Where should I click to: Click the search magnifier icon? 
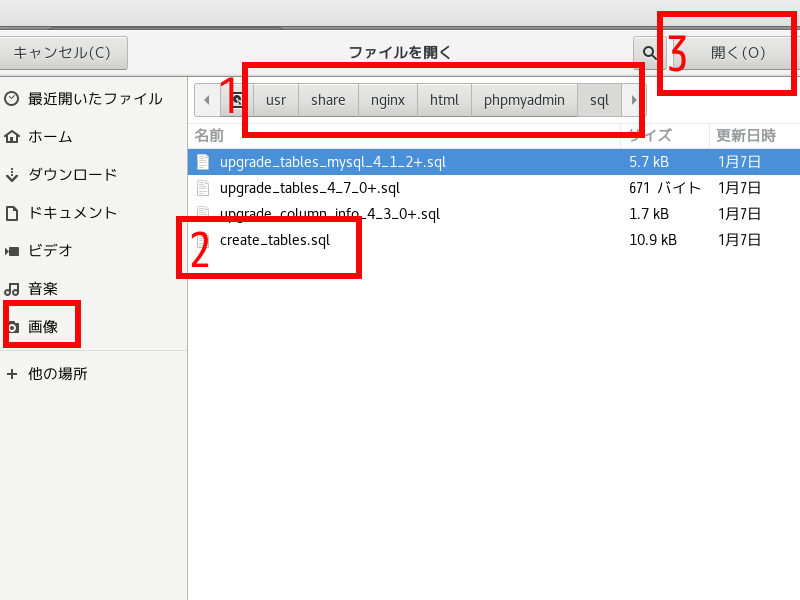coord(649,52)
